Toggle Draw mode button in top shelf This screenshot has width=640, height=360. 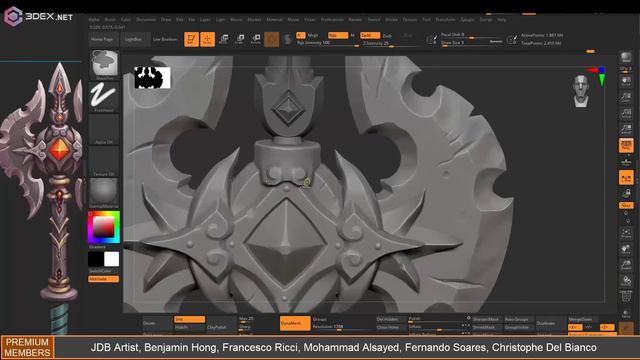pos(207,39)
